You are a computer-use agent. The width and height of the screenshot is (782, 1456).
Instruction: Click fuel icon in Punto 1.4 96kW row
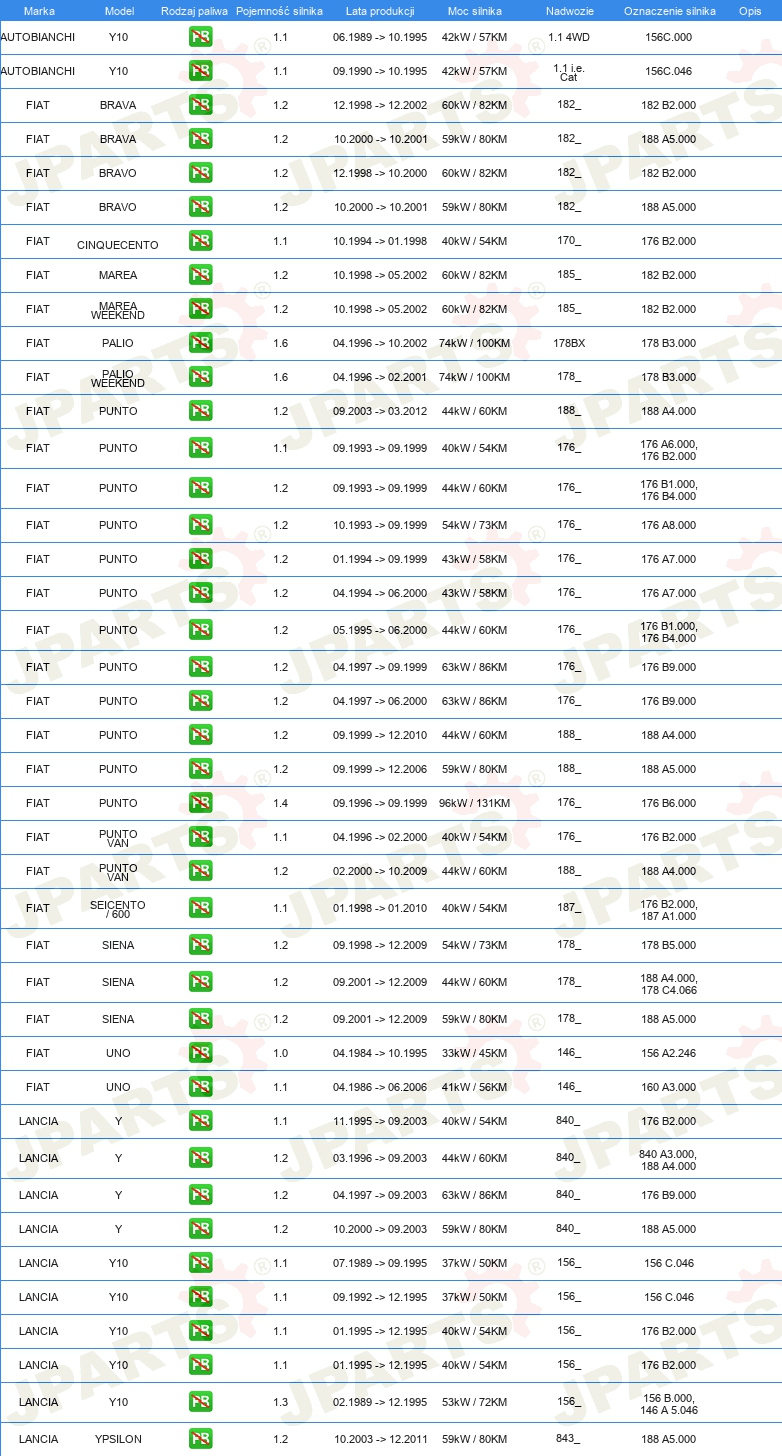(x=200, y=803)
